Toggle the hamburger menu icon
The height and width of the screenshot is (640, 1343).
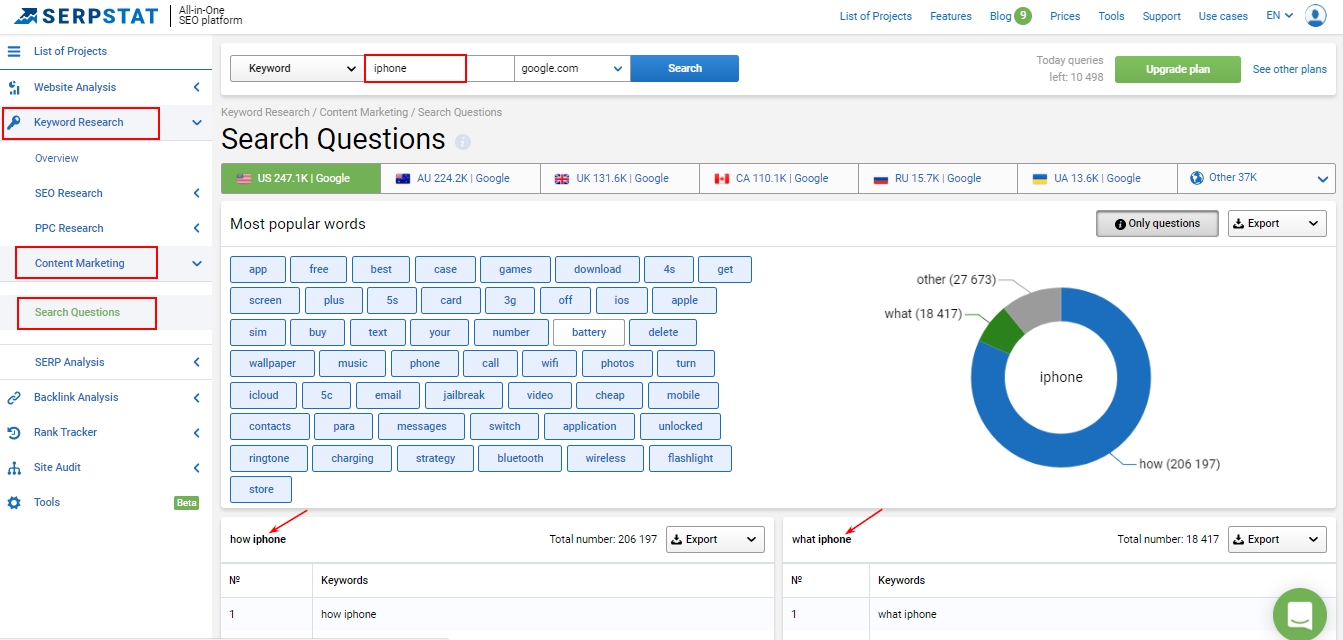(14, 51)
